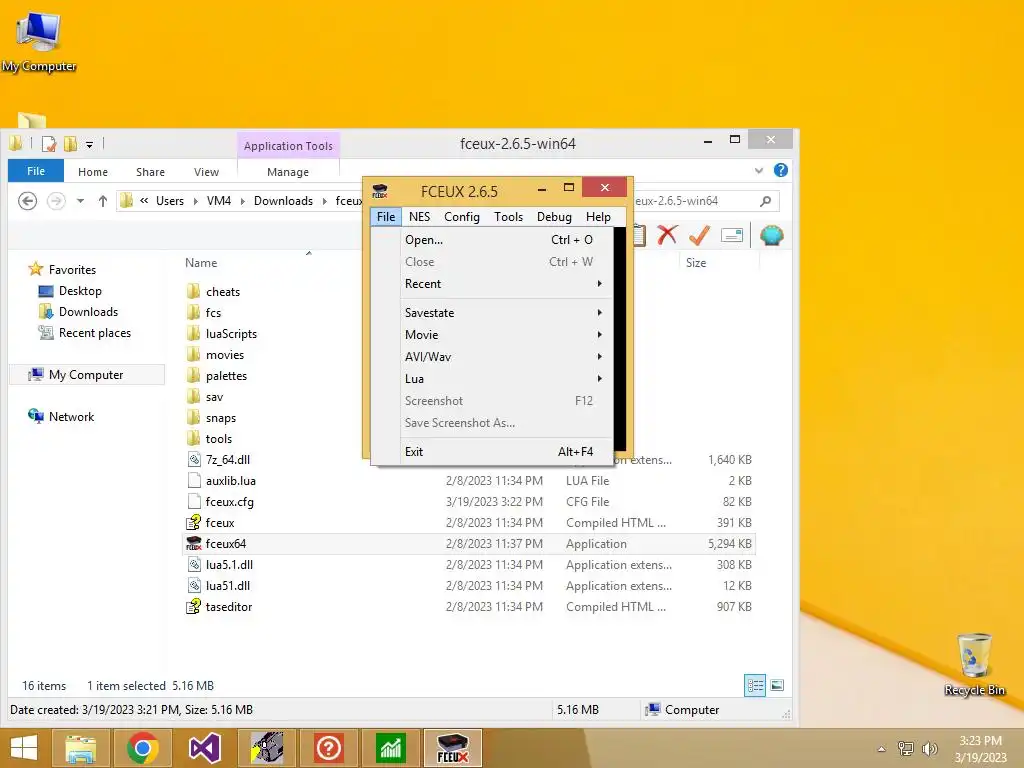
Task: Open the FCEUX Help menu
Action: 598,217
